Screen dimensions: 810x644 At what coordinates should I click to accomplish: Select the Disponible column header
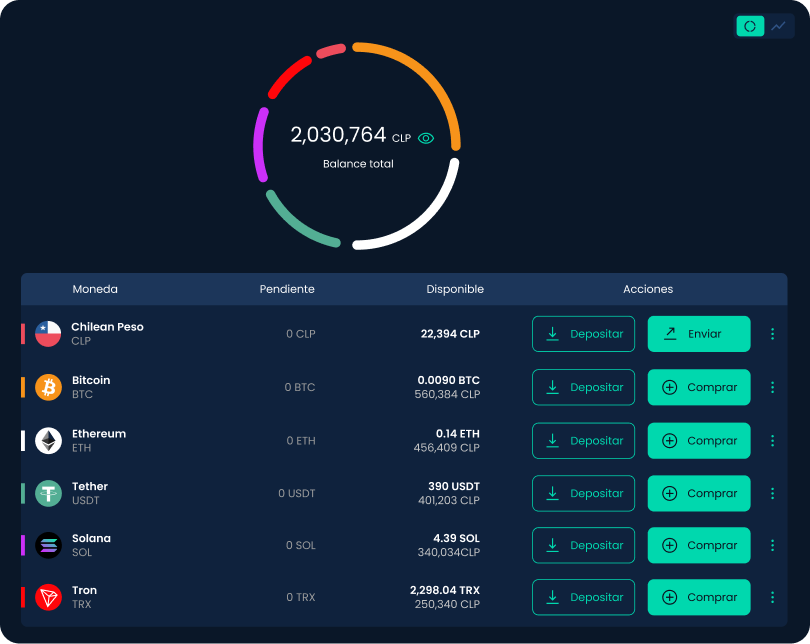tap(455, 289)
